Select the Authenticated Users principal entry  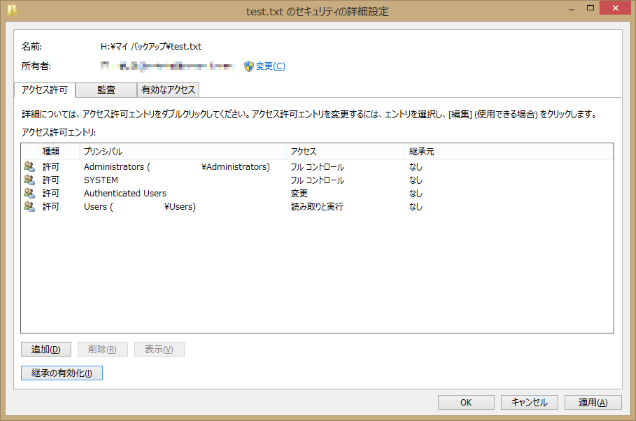pos(125,193)
